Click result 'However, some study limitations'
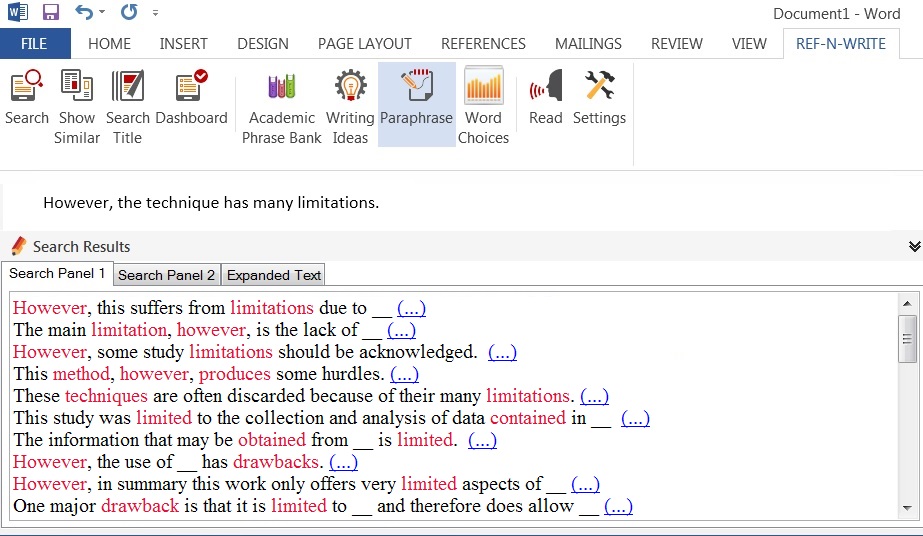The height and width of the screenshot is (536, 923). point(245,352)
